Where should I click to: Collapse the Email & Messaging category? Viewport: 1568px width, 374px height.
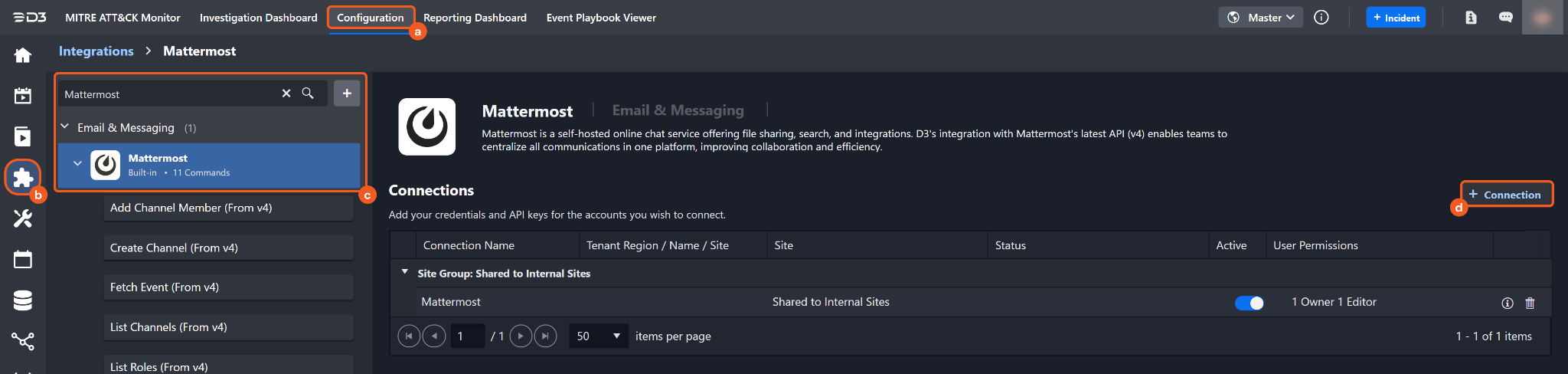point(65,127)
